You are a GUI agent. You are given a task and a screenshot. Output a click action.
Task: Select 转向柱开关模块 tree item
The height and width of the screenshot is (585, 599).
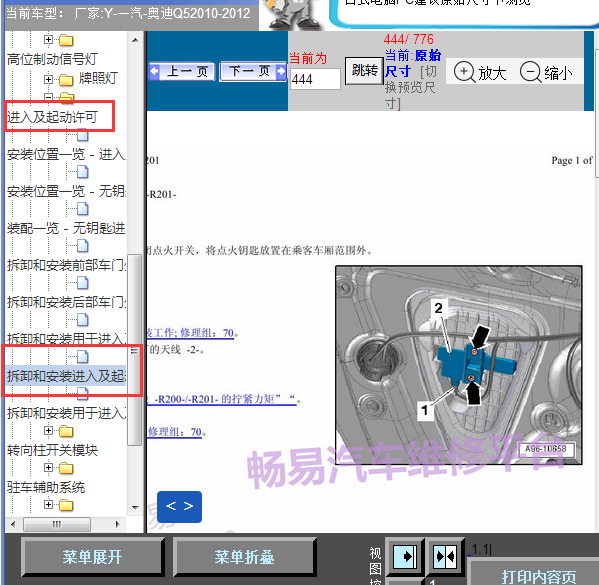coord(52,450)
